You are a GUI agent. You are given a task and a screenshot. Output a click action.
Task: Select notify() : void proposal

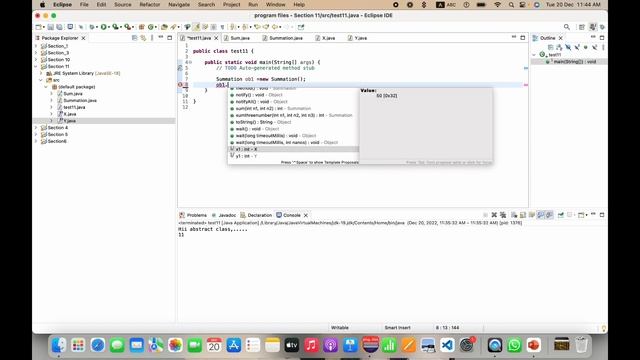pos(293,95)
